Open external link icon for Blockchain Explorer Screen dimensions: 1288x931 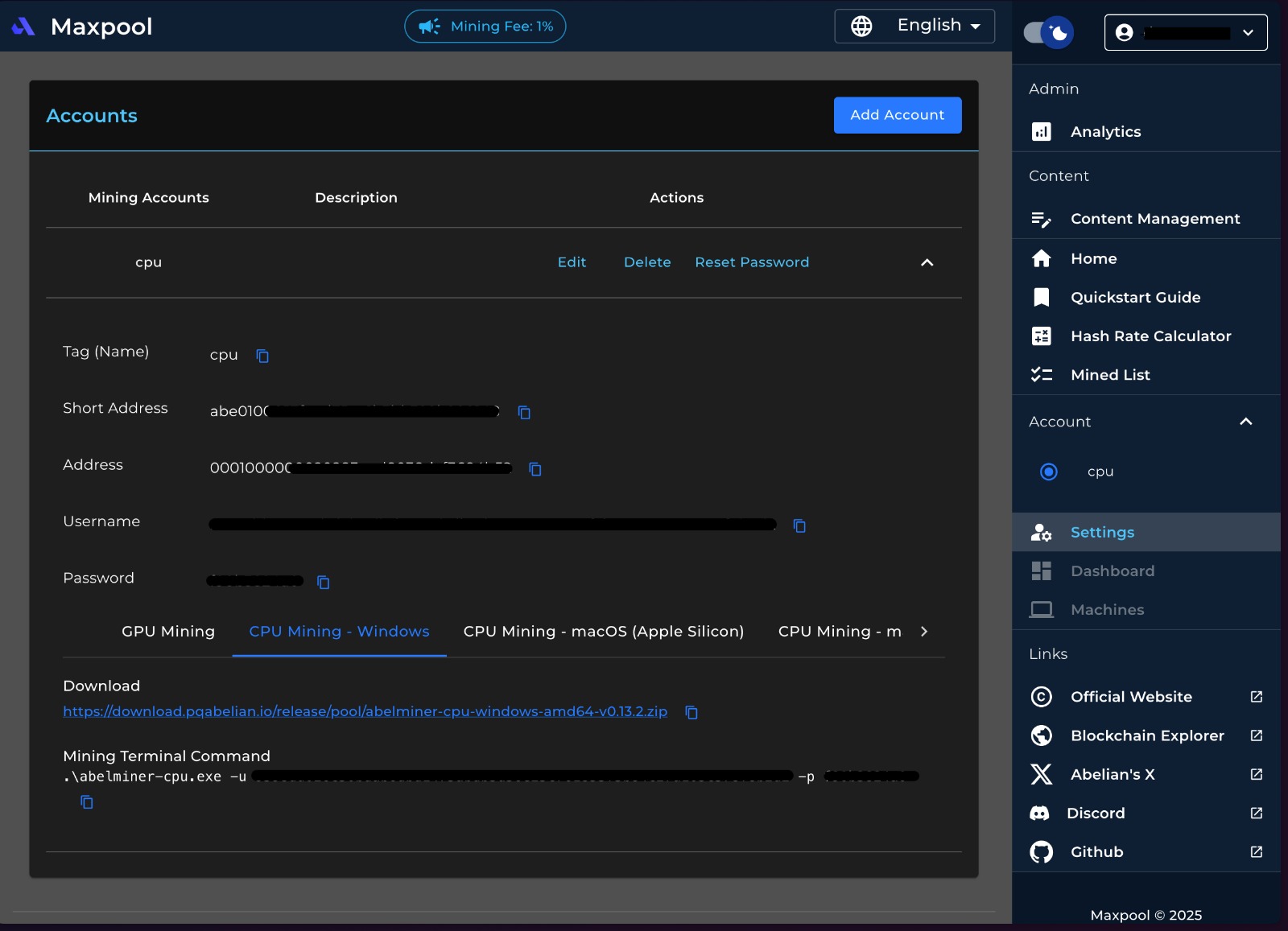click(x=1257, y=735)
